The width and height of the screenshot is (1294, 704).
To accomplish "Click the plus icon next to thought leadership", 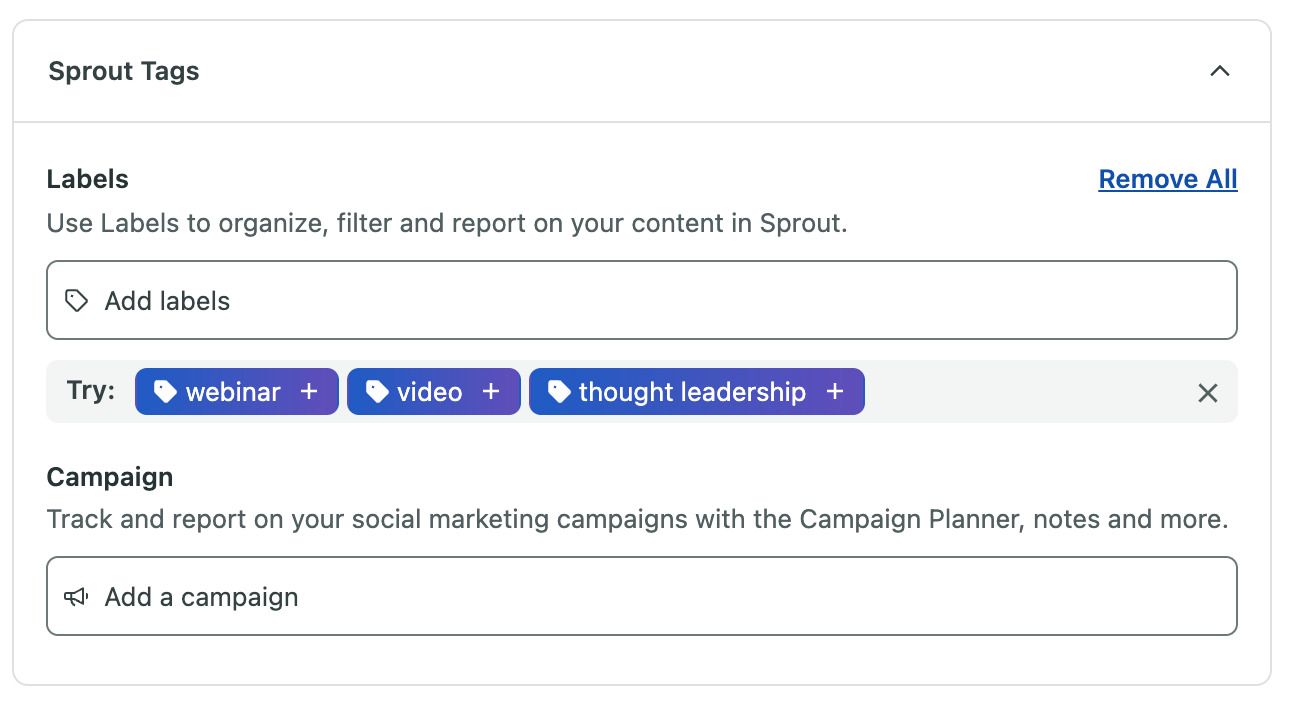I will (x=834, y=392).
